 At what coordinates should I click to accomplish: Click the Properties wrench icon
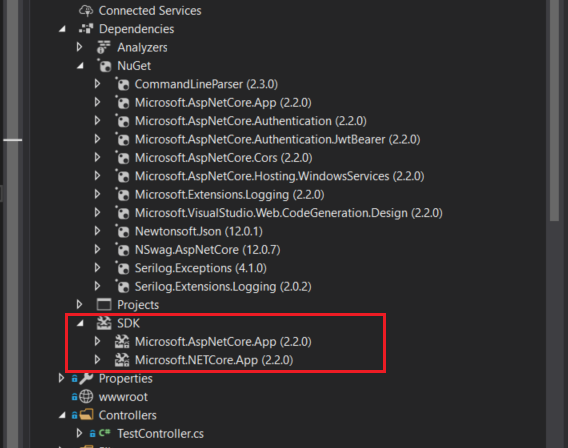(86, 378)
